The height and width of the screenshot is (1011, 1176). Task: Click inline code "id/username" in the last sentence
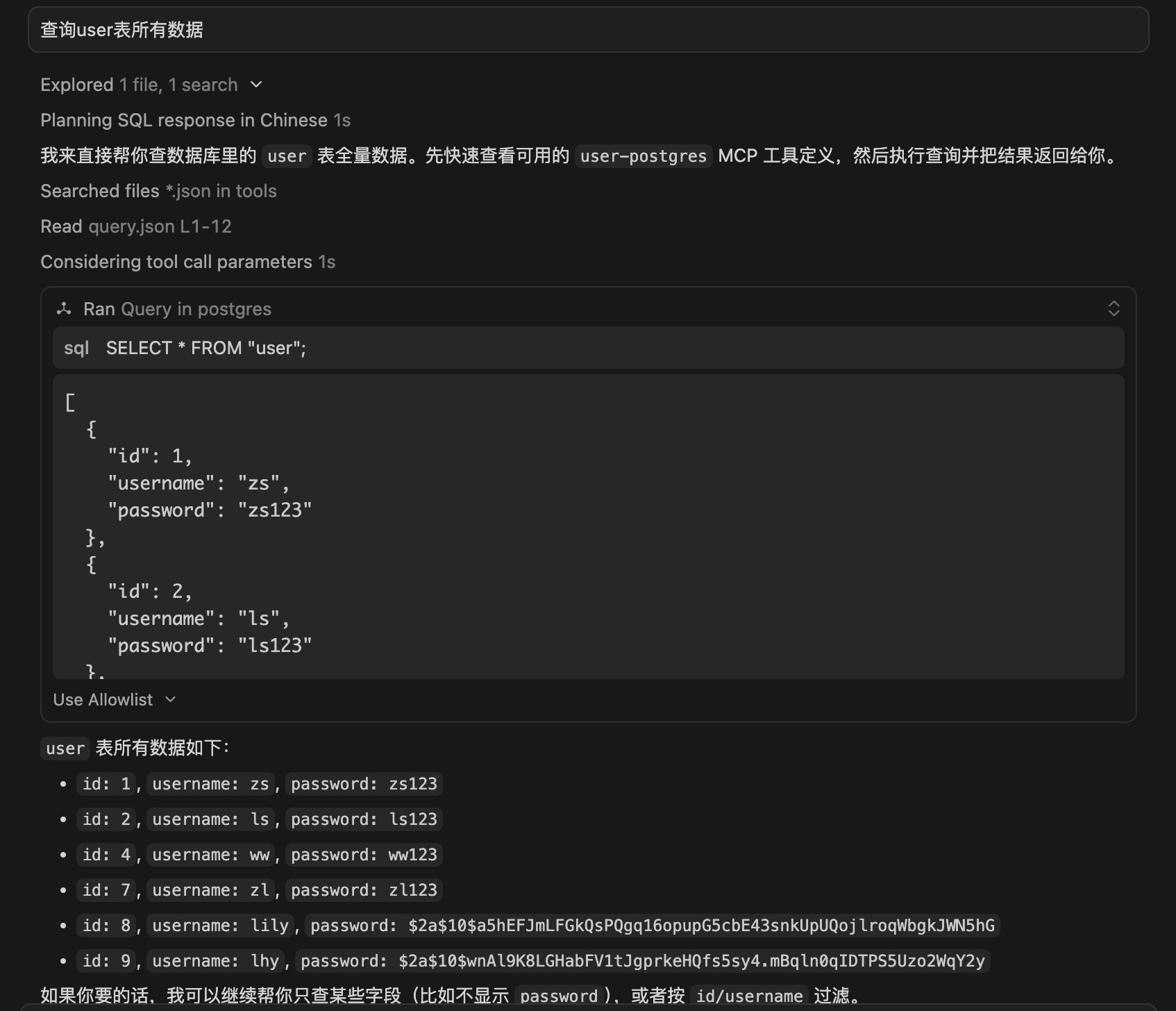(749, 996)
